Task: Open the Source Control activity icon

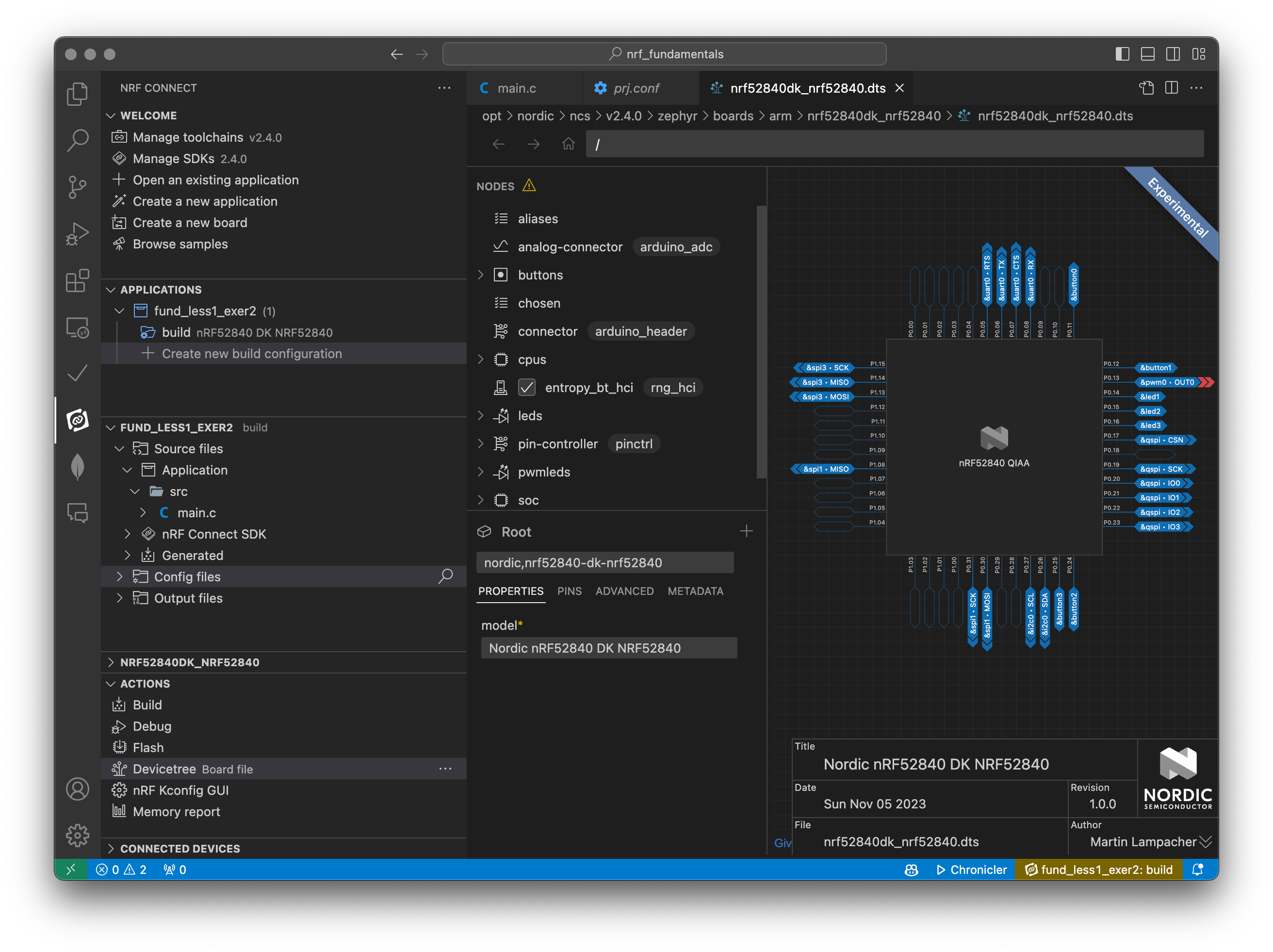Action: click(x=77, y=186)
